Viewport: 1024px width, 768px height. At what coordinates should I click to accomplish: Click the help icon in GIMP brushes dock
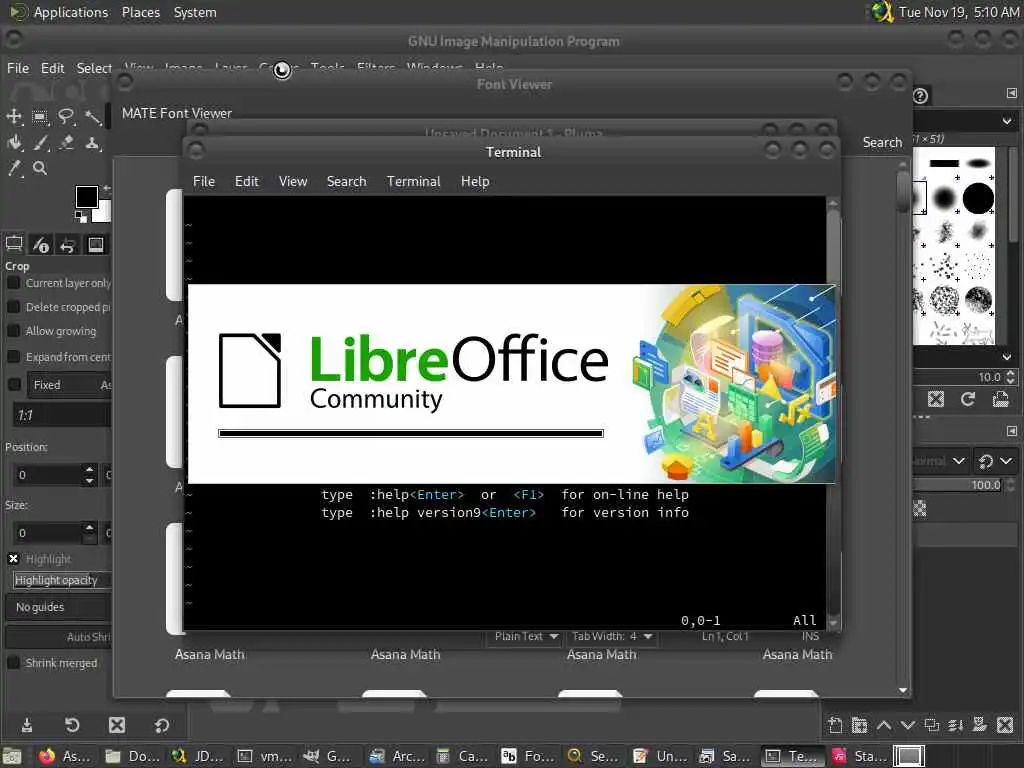[x=920, y=96]
